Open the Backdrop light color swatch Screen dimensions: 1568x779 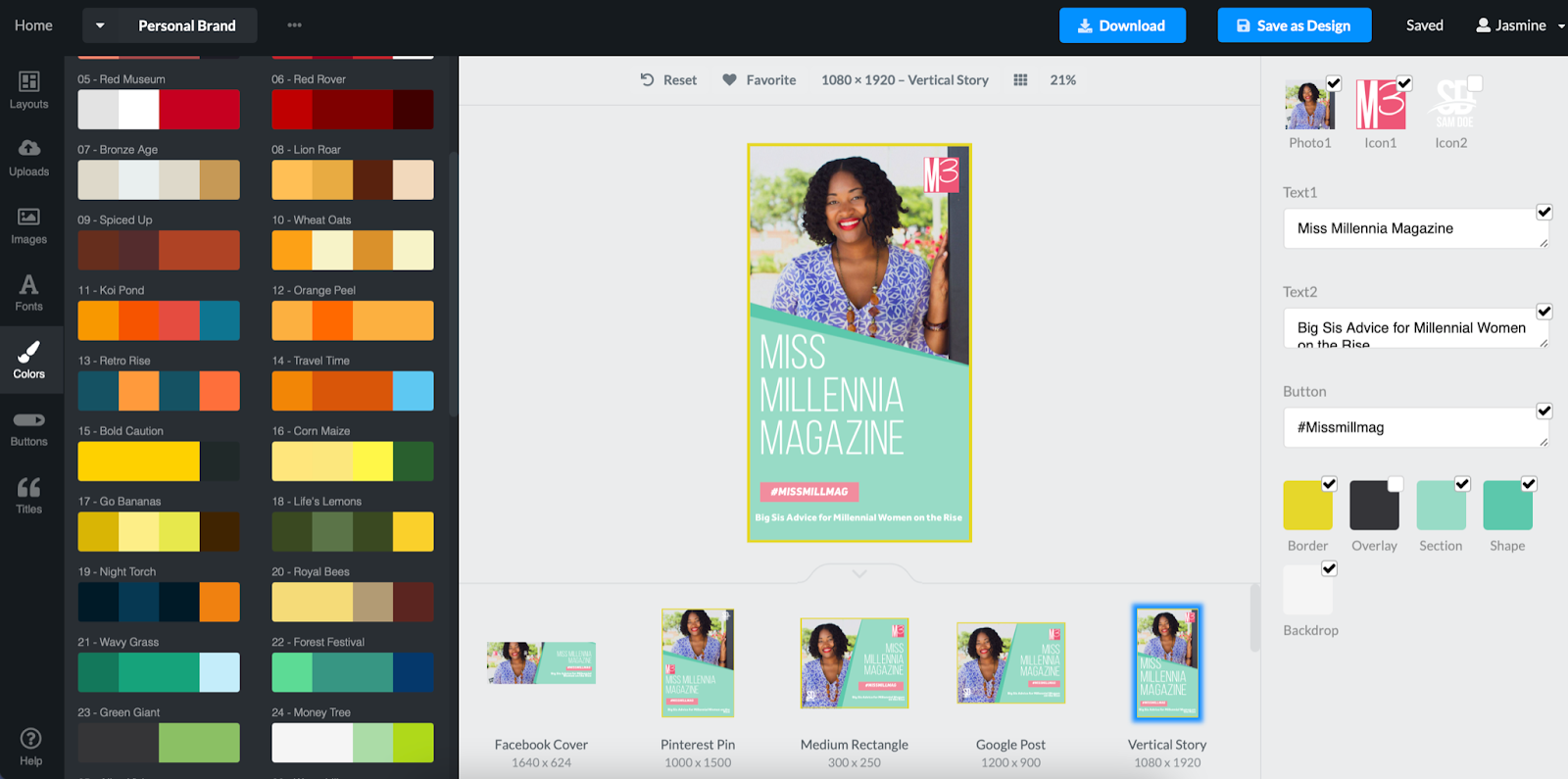coord(1307,589)
